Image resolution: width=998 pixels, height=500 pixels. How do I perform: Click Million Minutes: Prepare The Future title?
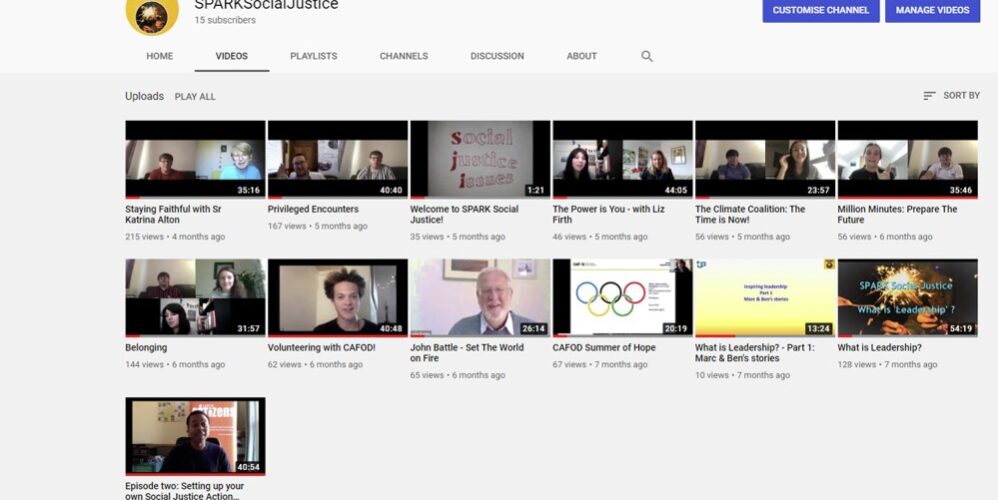coord(897,214)
